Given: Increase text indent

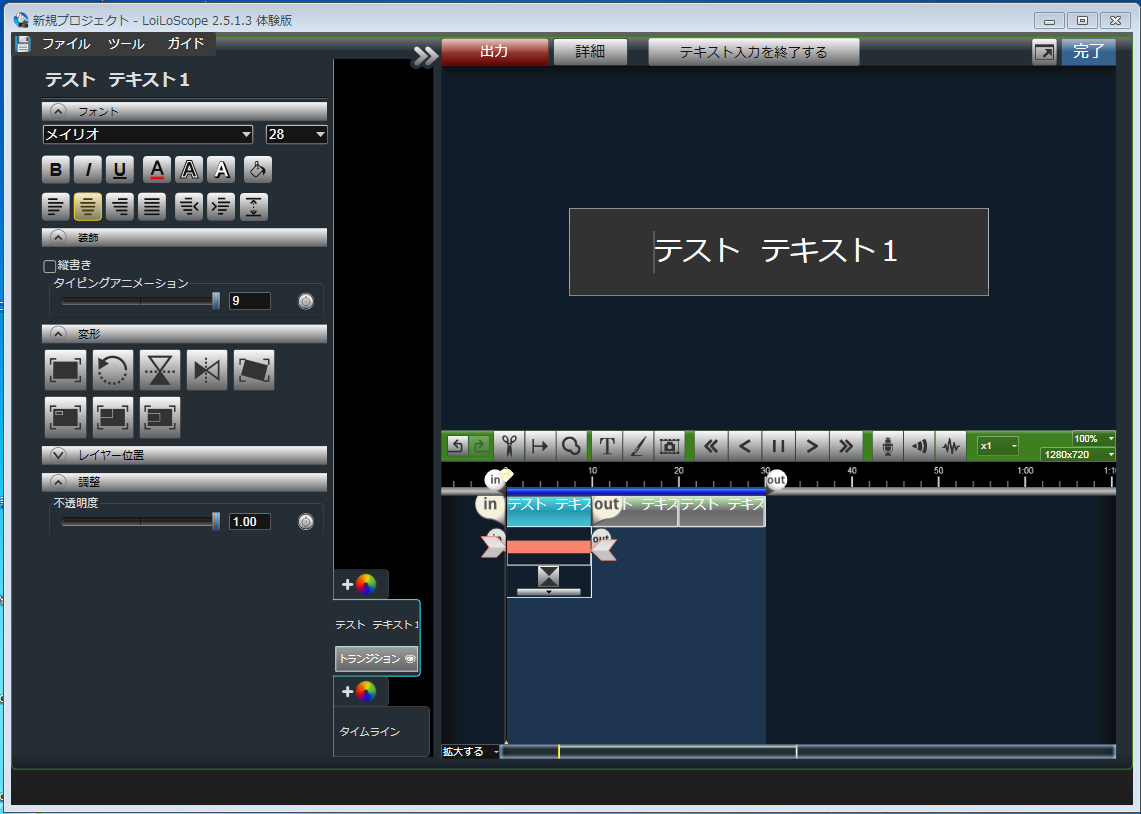Looking at the screenshot, I should [221, 207].
